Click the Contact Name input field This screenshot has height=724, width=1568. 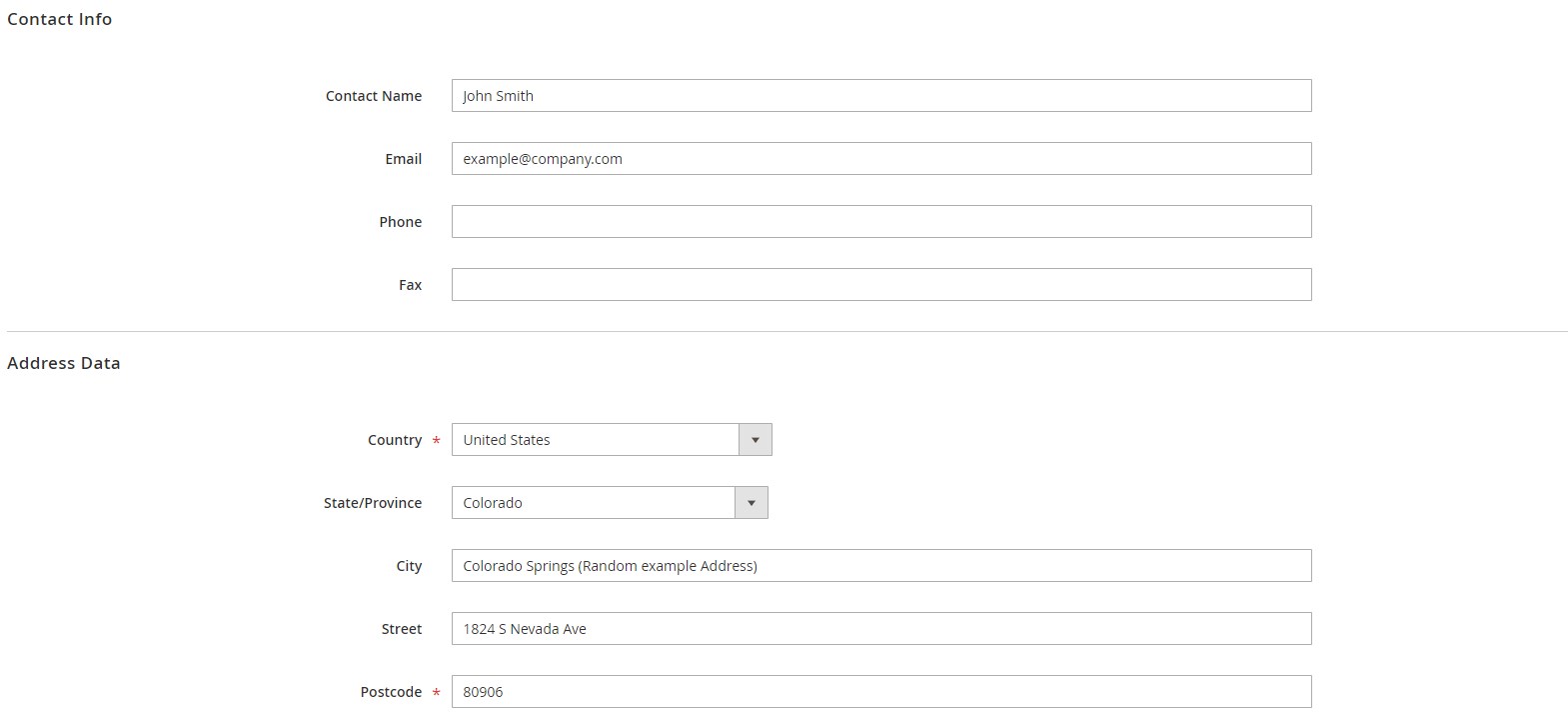pos(880,96)
